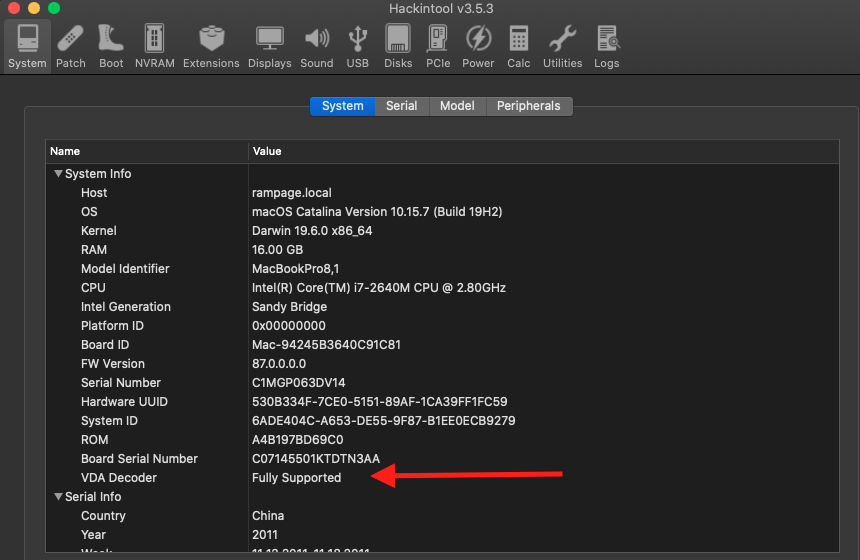Select the Board Serial Number row
860x560 pixels.
442,459
